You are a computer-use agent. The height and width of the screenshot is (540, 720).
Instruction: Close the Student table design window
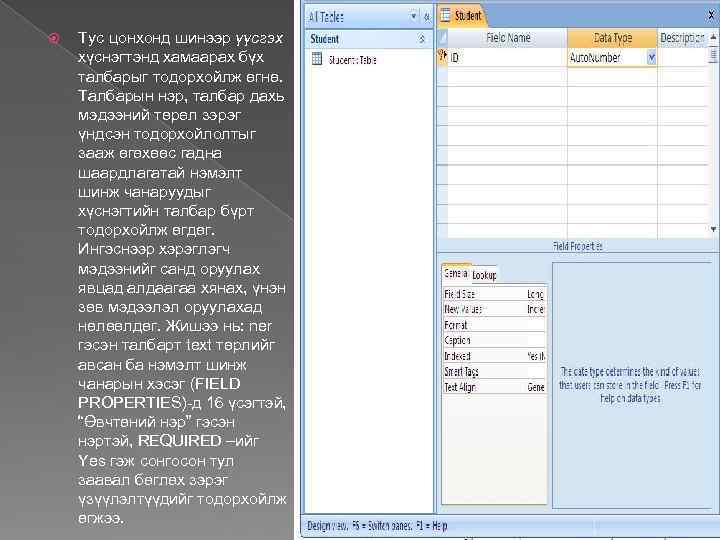click(711, 15)
